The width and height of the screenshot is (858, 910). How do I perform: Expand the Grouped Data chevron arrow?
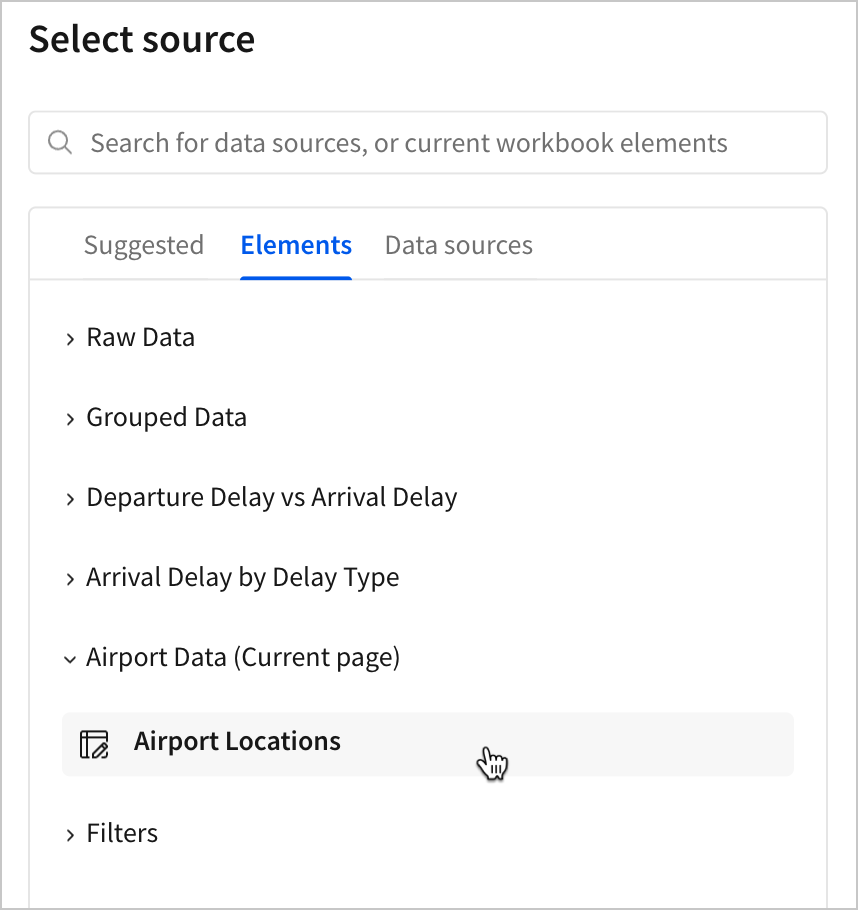(x=70, y=419)
